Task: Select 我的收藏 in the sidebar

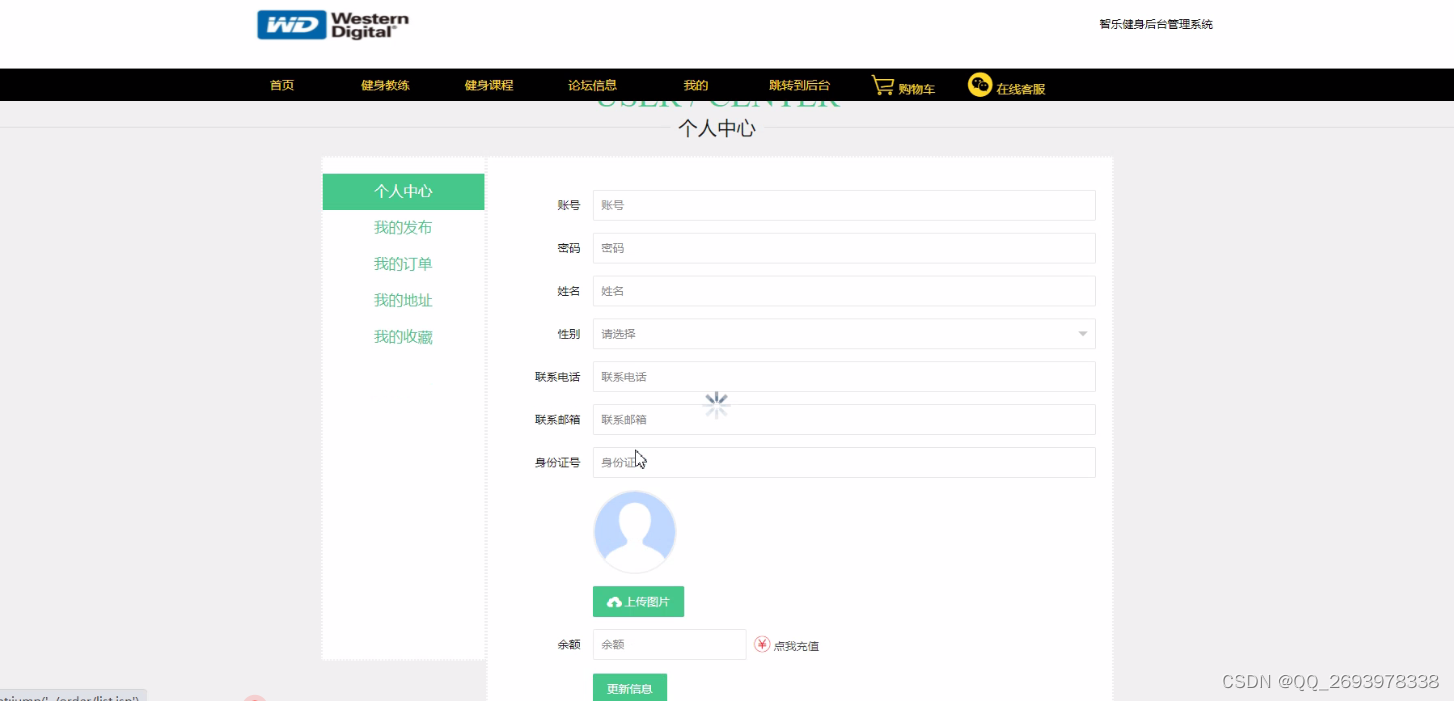Action: [x=403, y=337]
